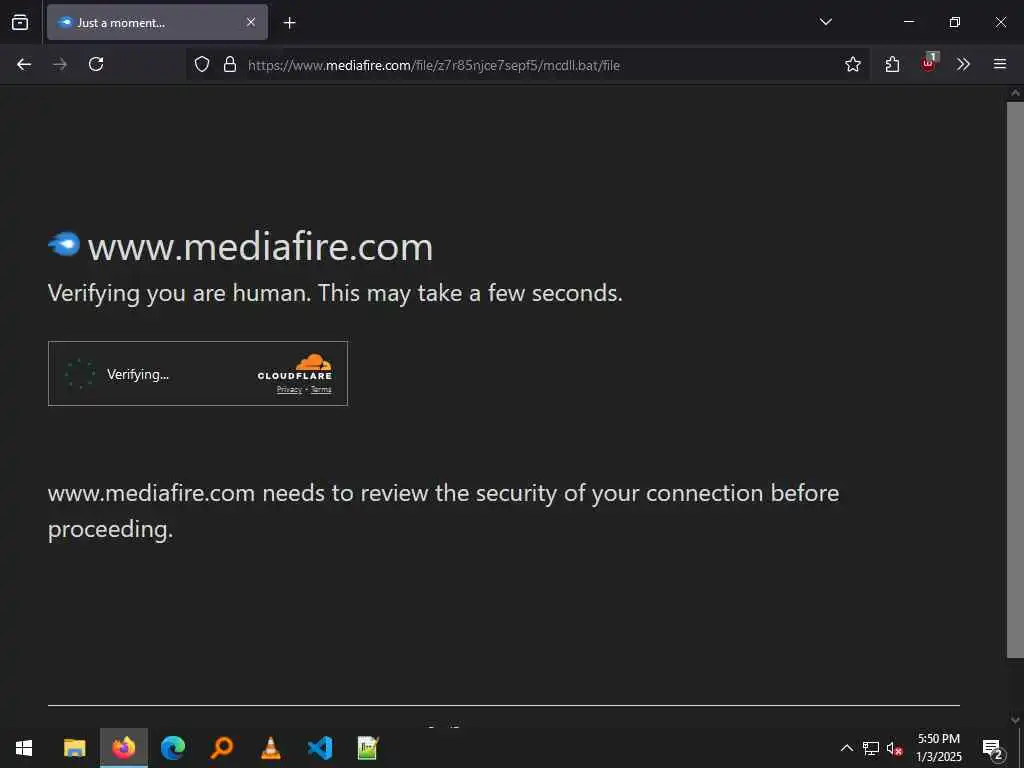Open network status tray icon
This screenshot has height=768, width=1024.
point(871,748)
